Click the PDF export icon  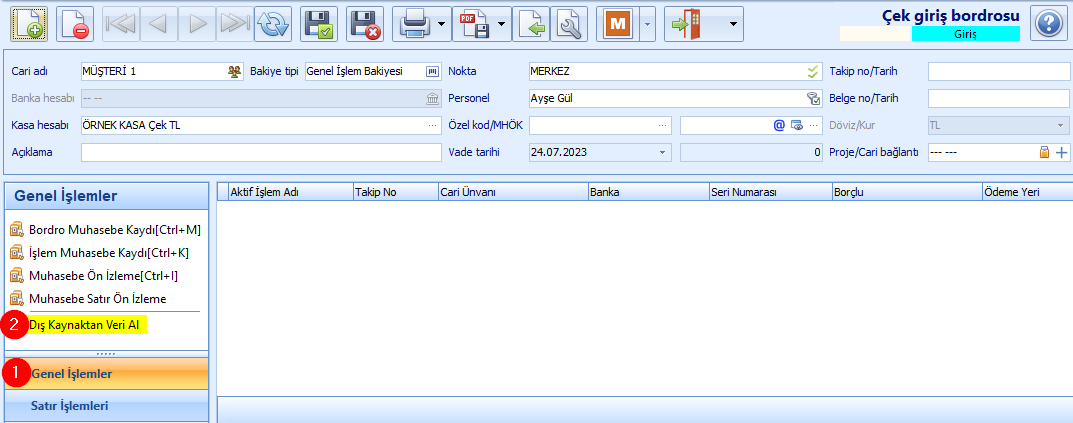point(474,24)
